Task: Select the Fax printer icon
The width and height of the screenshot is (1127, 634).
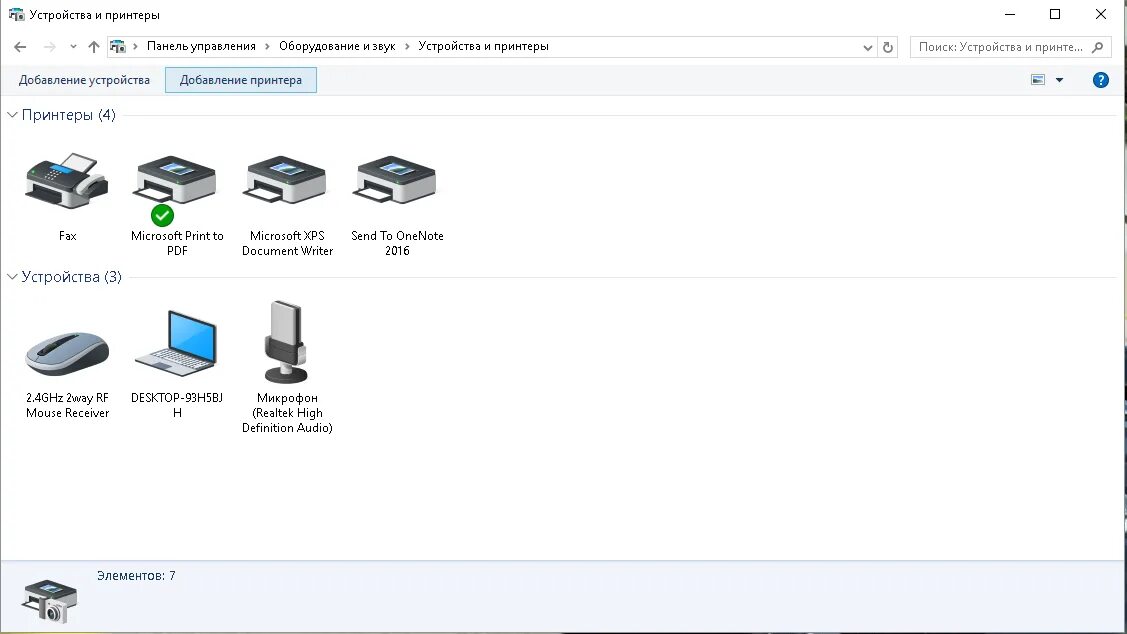Action: [x=67, y=180]
